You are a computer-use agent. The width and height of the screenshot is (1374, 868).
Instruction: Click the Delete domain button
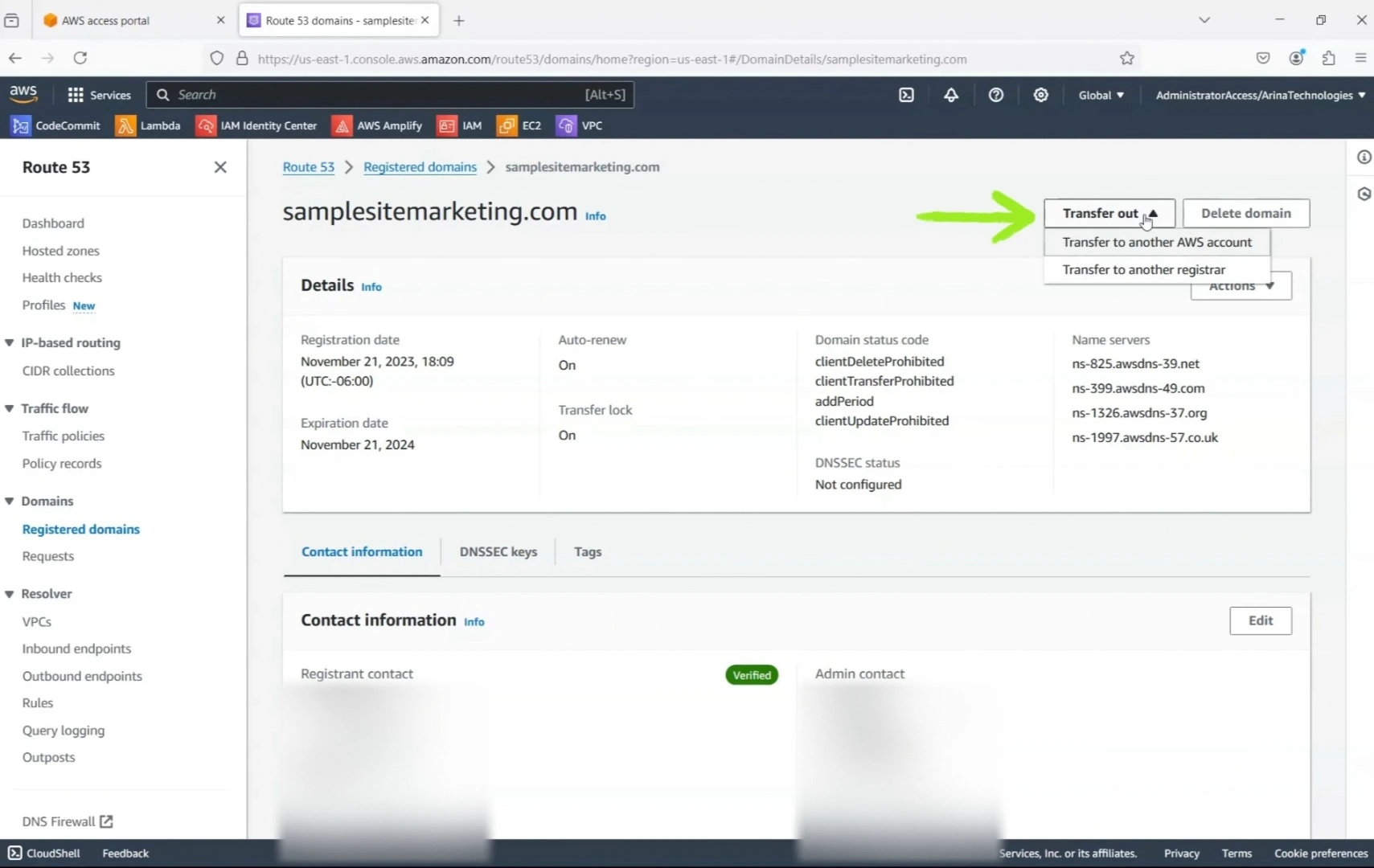coord(1246,213)
